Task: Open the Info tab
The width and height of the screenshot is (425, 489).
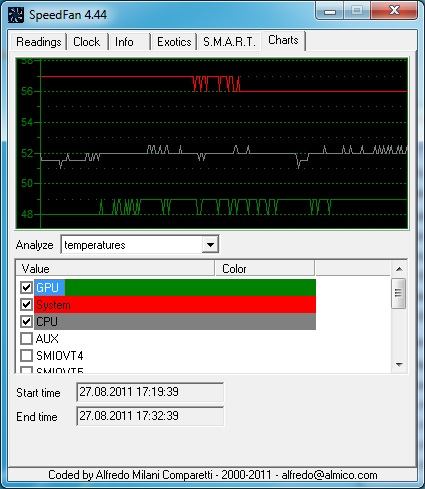Action: click(x=124, y=42)
